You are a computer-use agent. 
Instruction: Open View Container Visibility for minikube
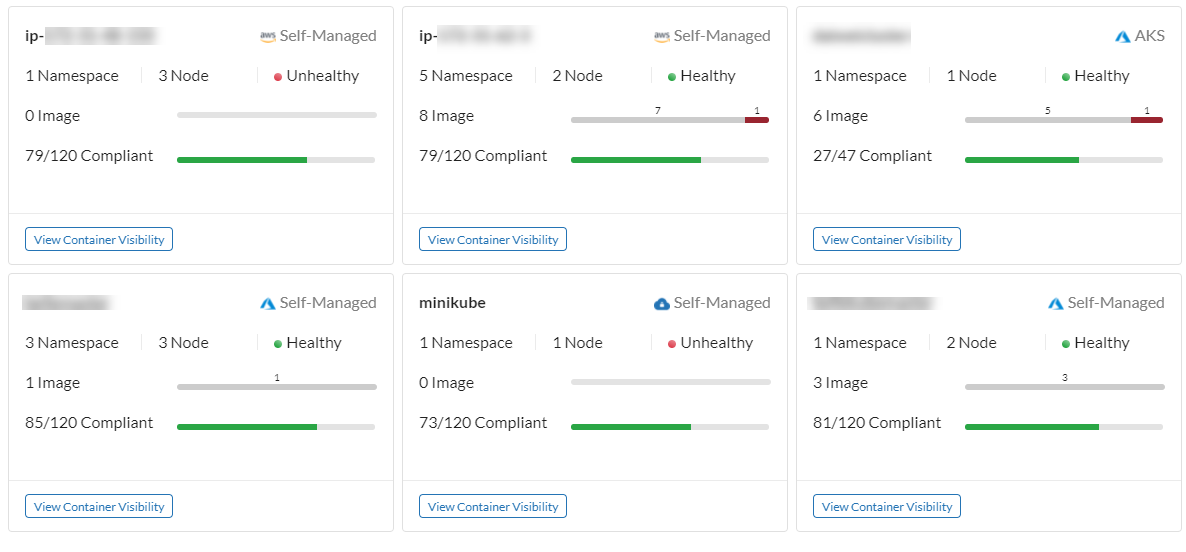tap(493, 506)
